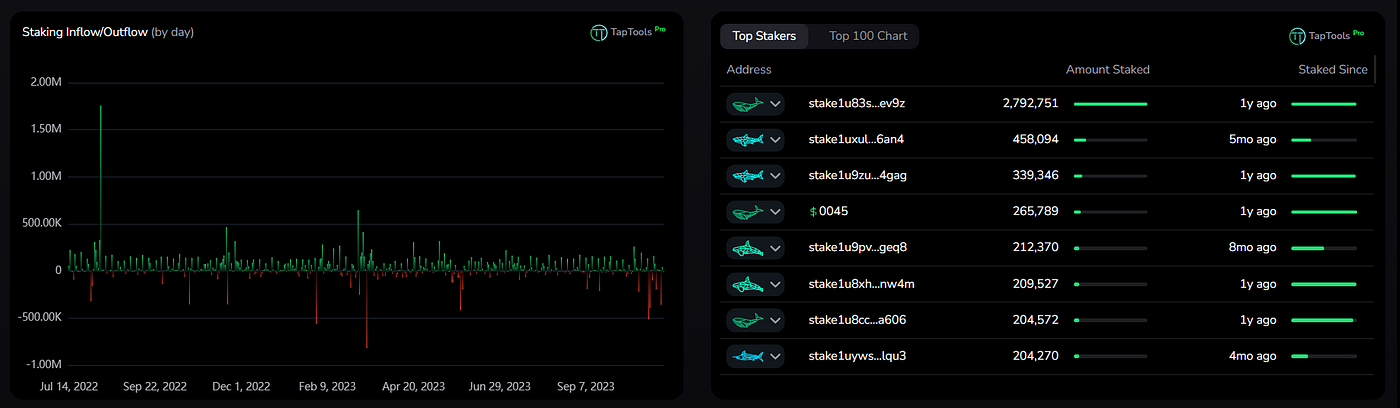Click the amount value 209,527

click(1034, 284)
